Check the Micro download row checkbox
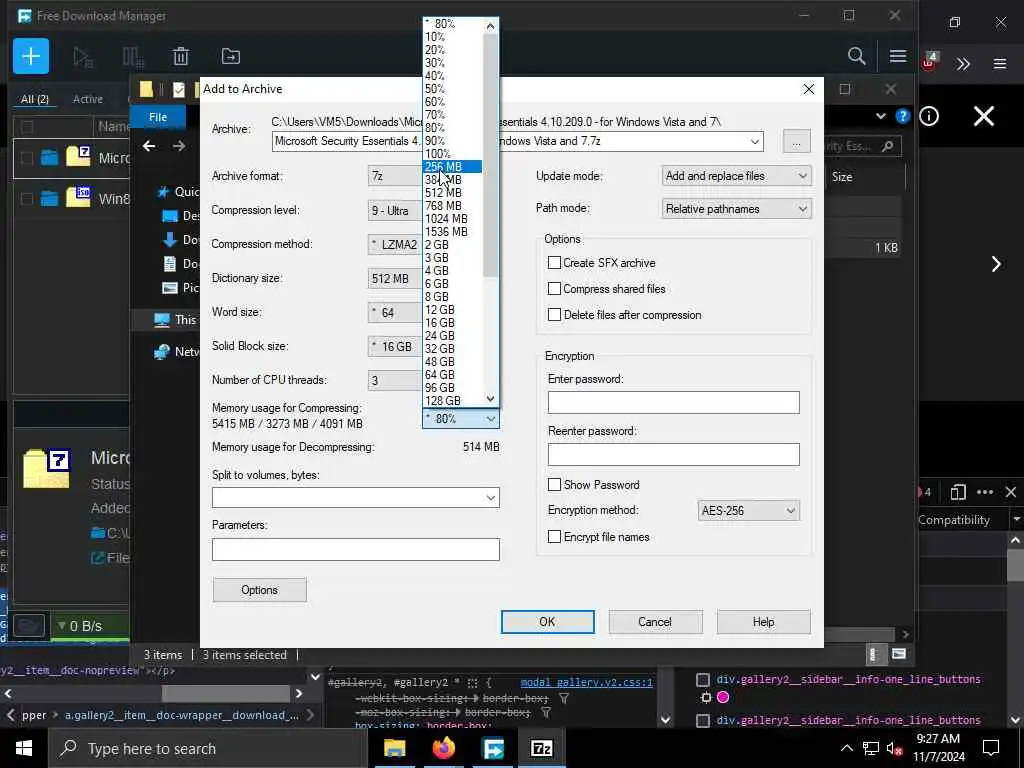Screen dimensions: 1024x768 [x=27, y=158]
